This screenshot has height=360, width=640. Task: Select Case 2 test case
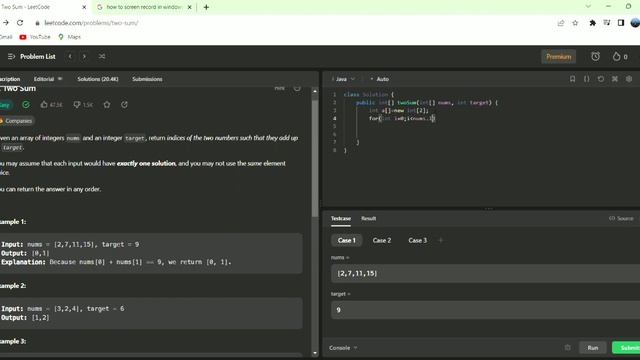click(x=382, y=240)
